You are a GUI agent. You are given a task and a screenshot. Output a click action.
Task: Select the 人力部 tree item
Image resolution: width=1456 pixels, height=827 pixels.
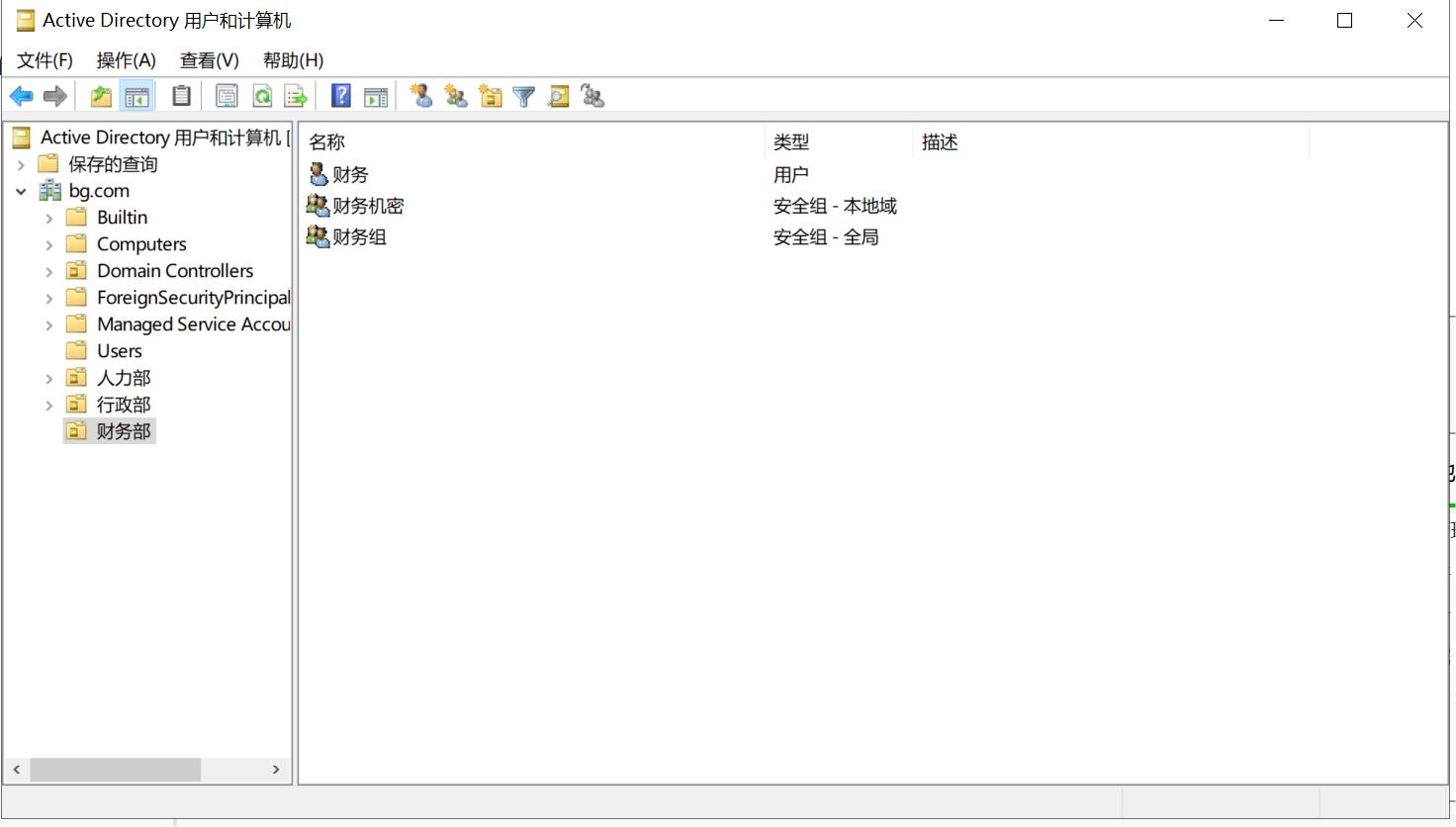tap(124, 378)
